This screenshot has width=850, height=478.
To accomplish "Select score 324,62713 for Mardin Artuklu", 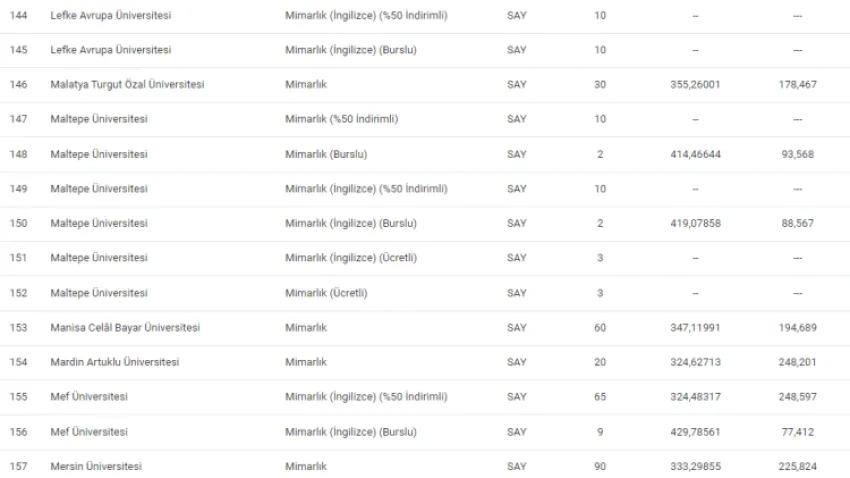I will click(x=696, y=362).
